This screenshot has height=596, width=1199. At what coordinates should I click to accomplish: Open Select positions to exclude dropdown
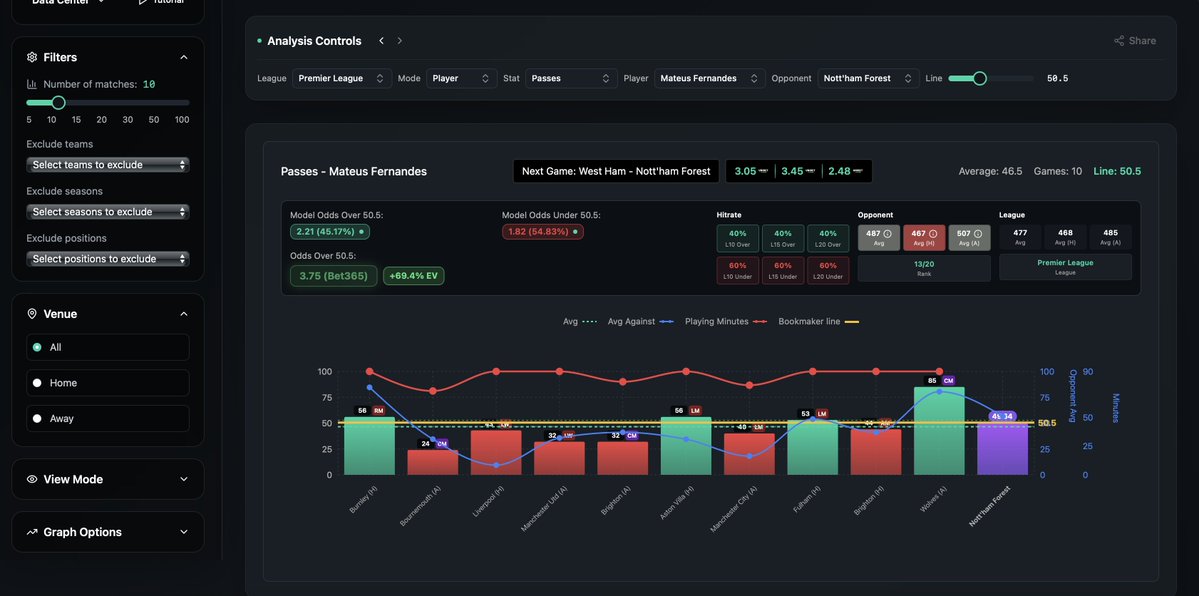point(108,259)
